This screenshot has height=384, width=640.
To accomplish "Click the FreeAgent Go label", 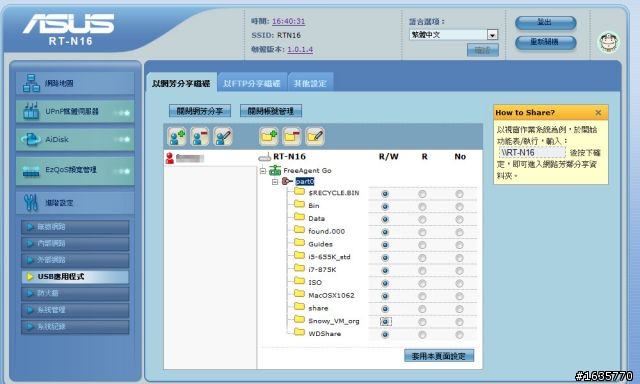I will (x=307, y=171).
